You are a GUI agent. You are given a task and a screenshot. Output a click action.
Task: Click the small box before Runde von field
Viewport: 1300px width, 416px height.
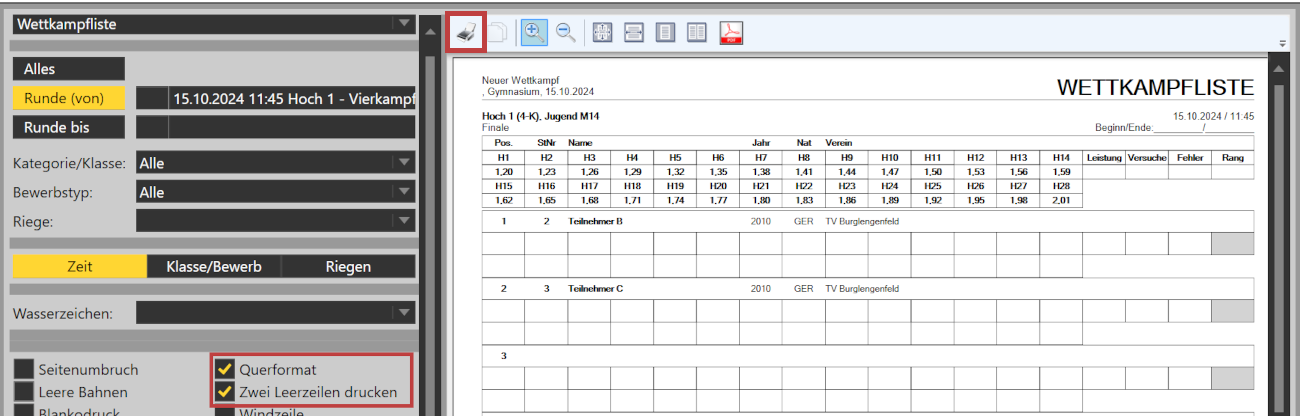tap(152, 98)
